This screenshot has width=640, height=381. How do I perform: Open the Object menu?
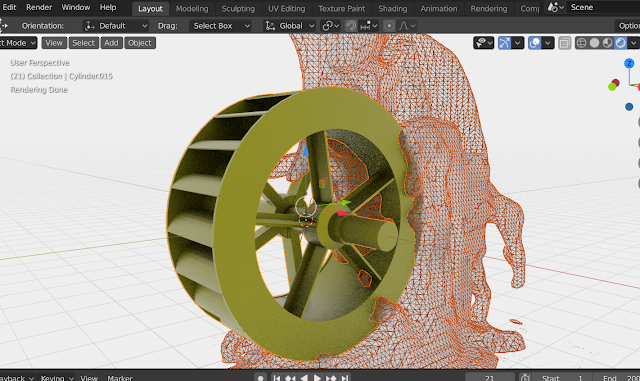[140, 43]
